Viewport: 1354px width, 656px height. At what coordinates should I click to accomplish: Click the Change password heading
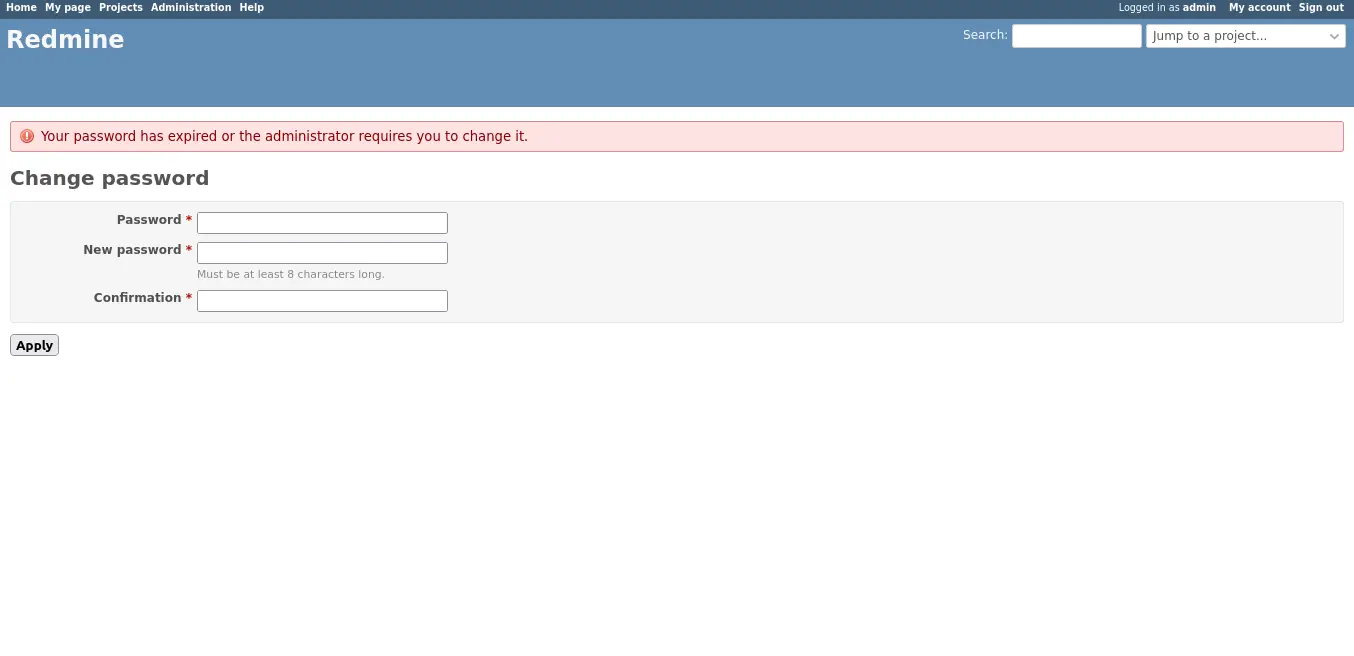tap(109, 178)
